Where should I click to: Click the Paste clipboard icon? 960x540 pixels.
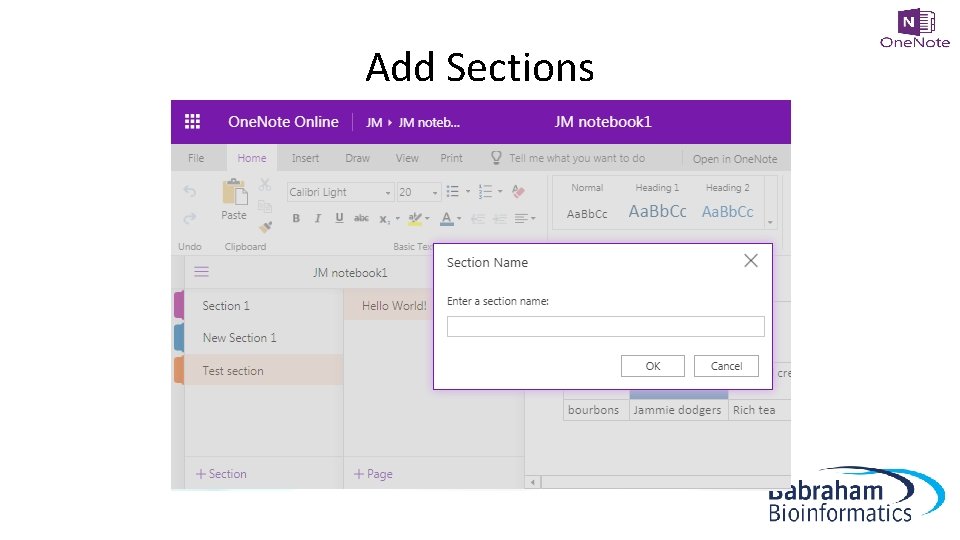(234, 192)
